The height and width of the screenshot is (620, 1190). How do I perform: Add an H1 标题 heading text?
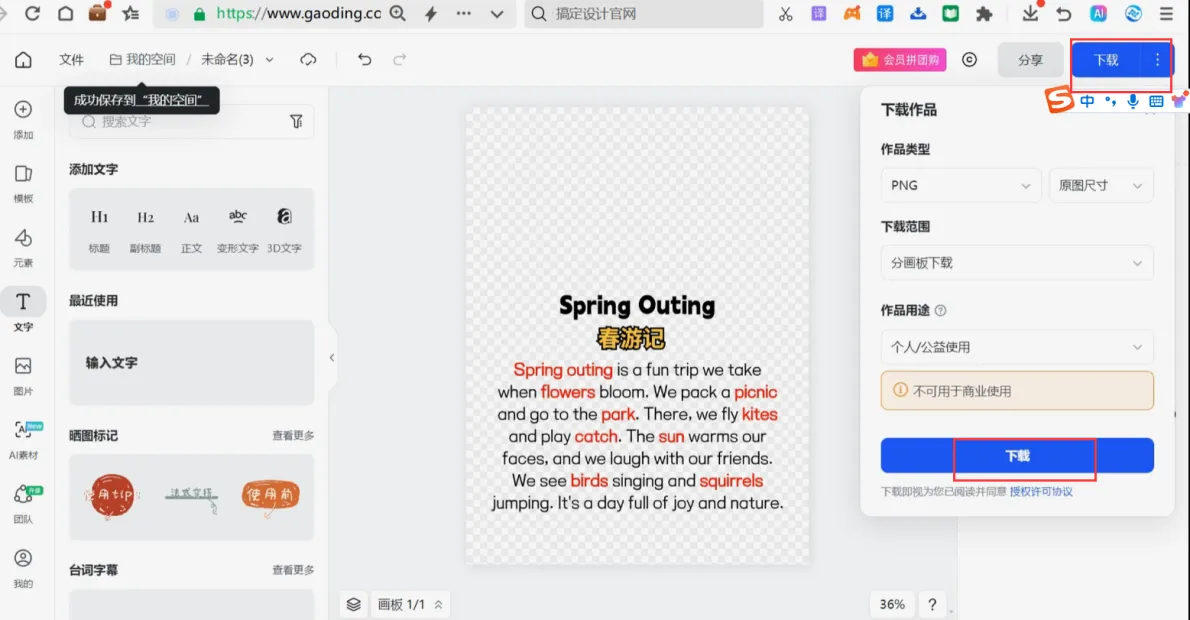coord(99,230)
